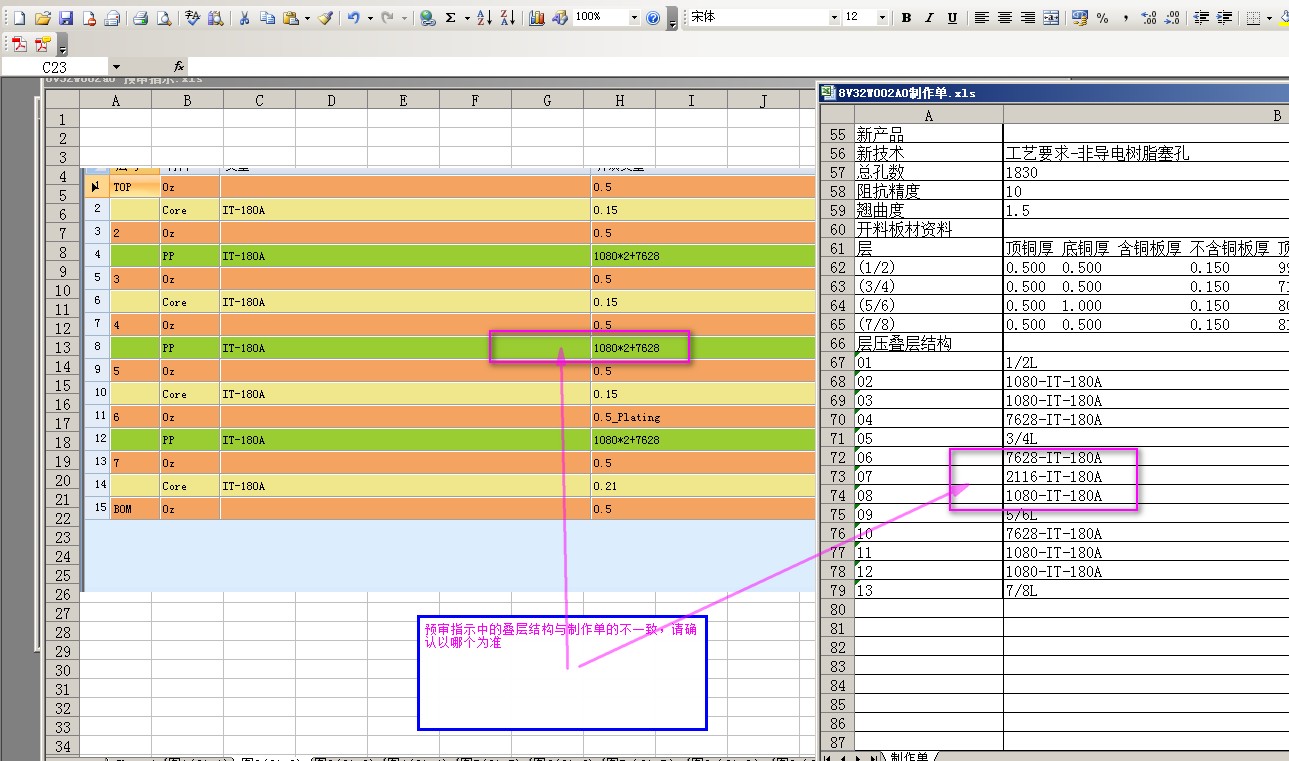Open the font name dropdown
The width and height of the screenshot is (1289, 761).
pos(834,18)
